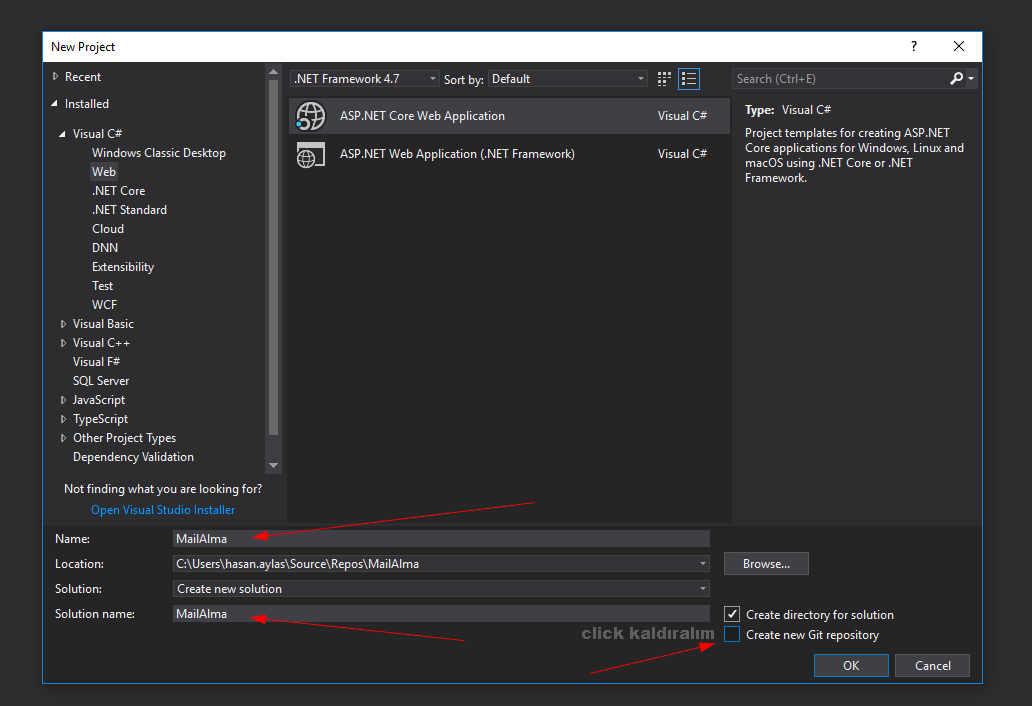Close the New Project dialog
This screenshot has height=706, width=1032.
click(959, 46)
